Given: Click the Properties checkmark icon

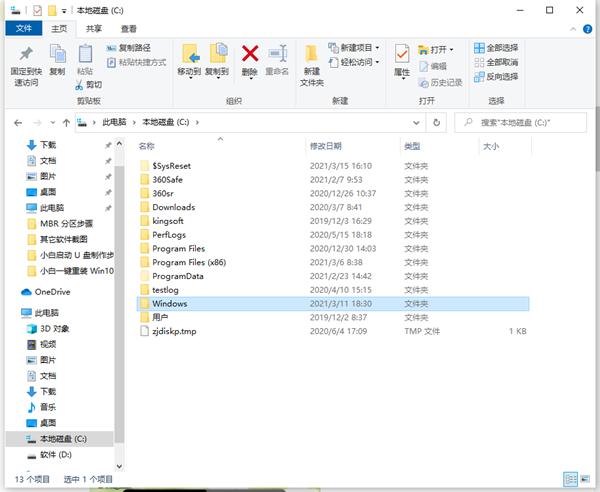Looking at the screenshot, I should point(402,54).
